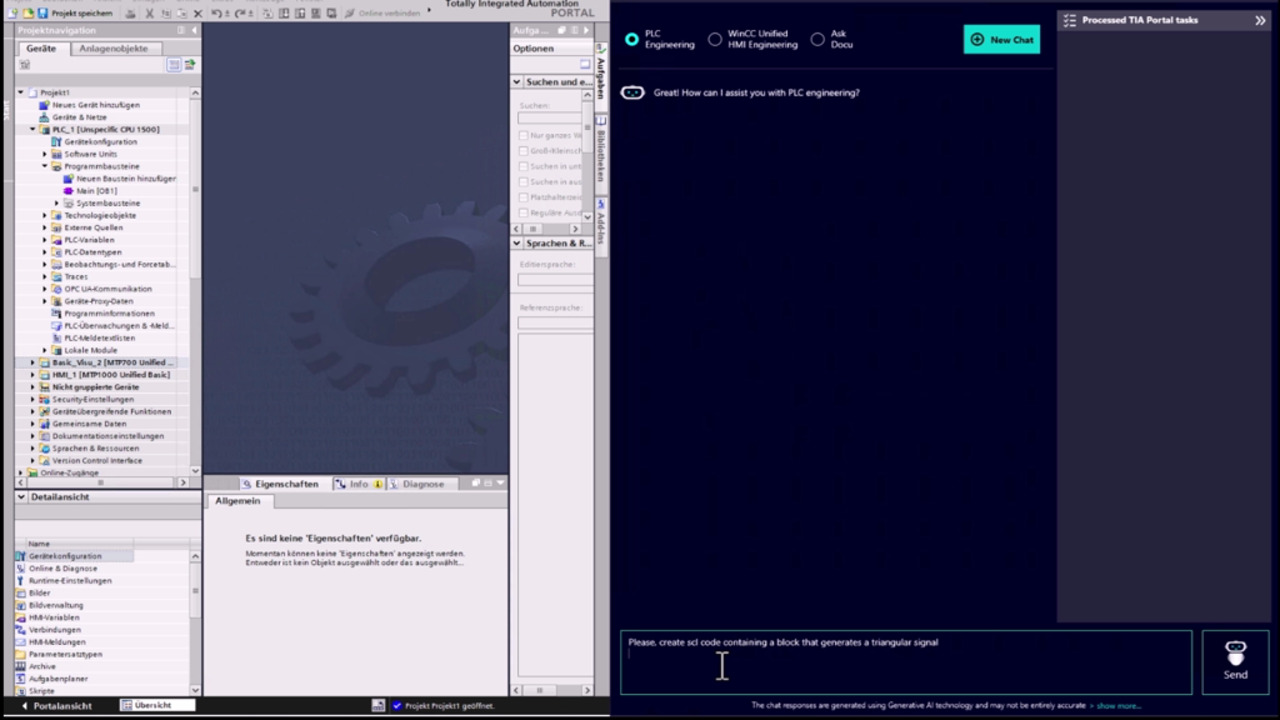Click the undo arrow in toolbar
This screenshot has width=1280, height=720.
216,13
